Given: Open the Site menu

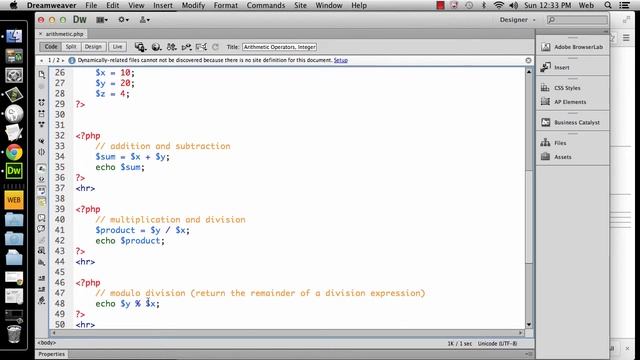Looking at the screenshot, I should point(300,5).
